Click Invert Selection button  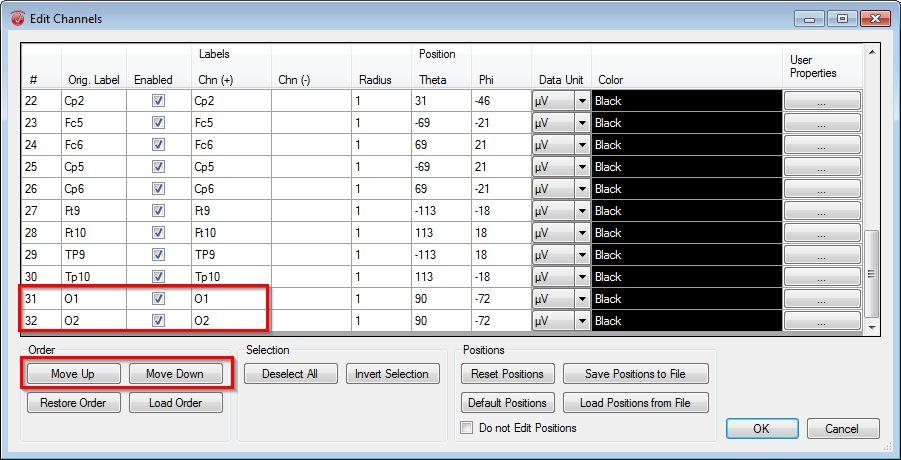pyautogui.click(x=392, y=374)
